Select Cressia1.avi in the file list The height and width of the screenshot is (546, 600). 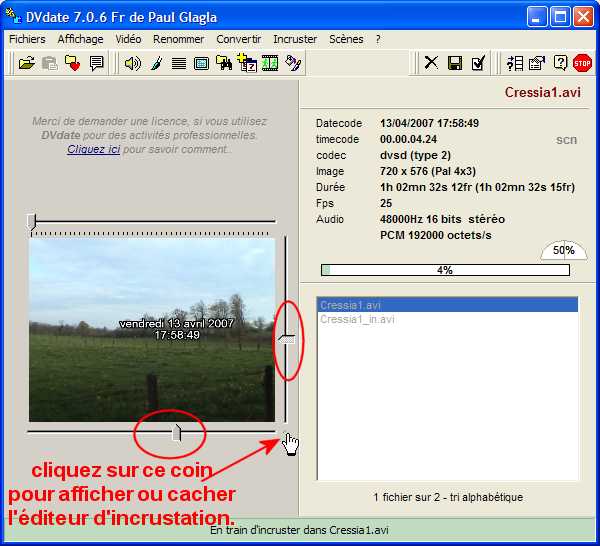click(447, 305)
